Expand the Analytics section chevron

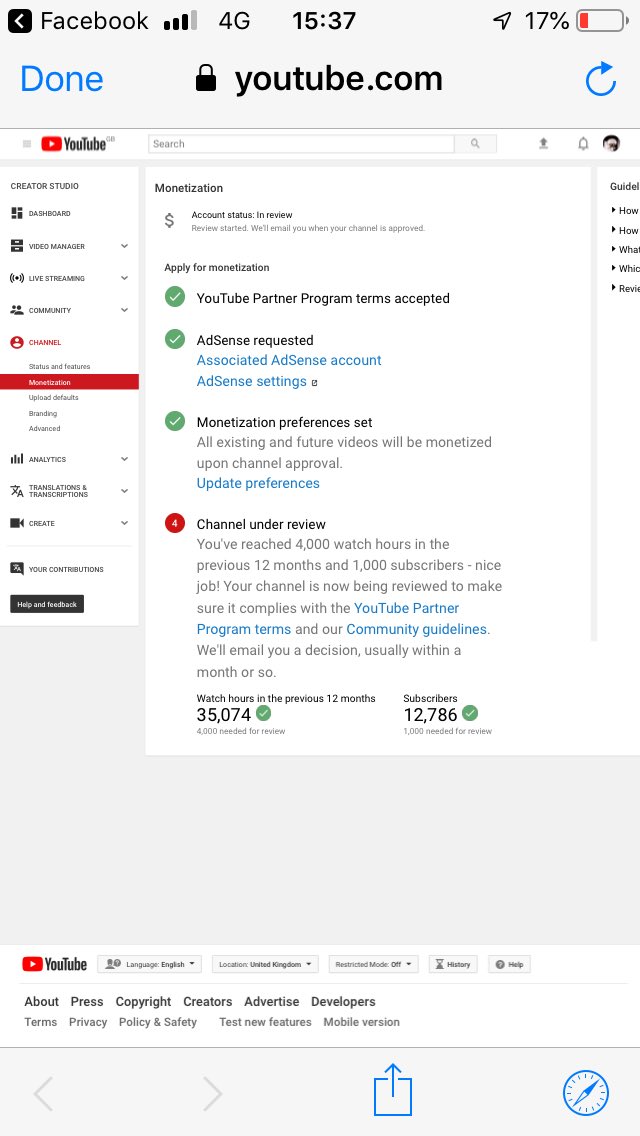pyautogui.click(x=125, y=459)
